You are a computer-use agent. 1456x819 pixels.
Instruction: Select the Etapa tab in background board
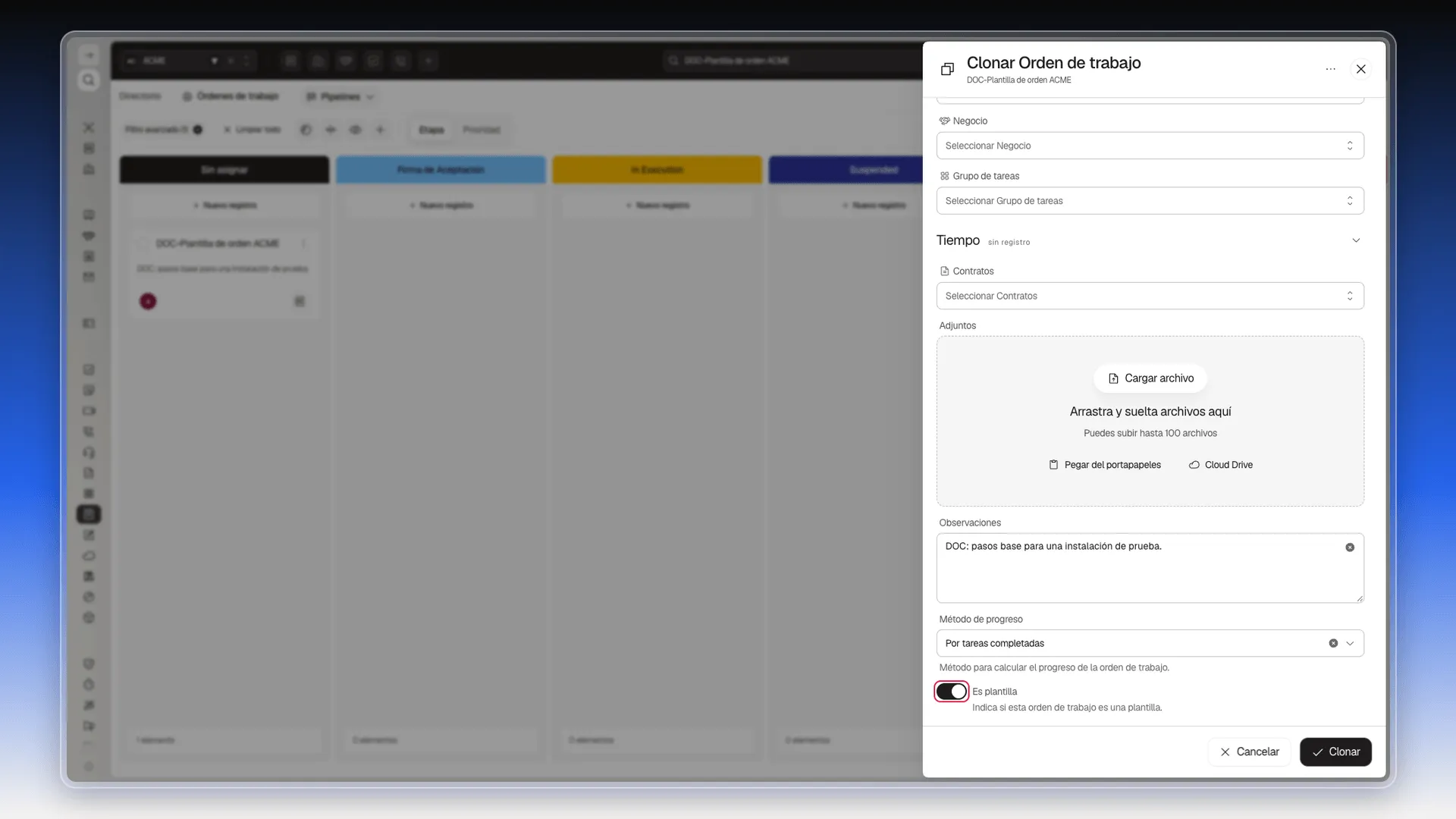click(431, 130)
